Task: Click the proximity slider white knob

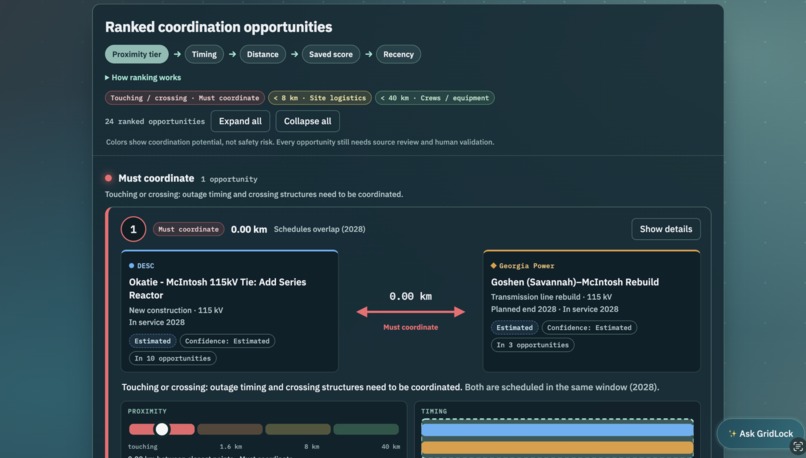Action: coord(162,429)
